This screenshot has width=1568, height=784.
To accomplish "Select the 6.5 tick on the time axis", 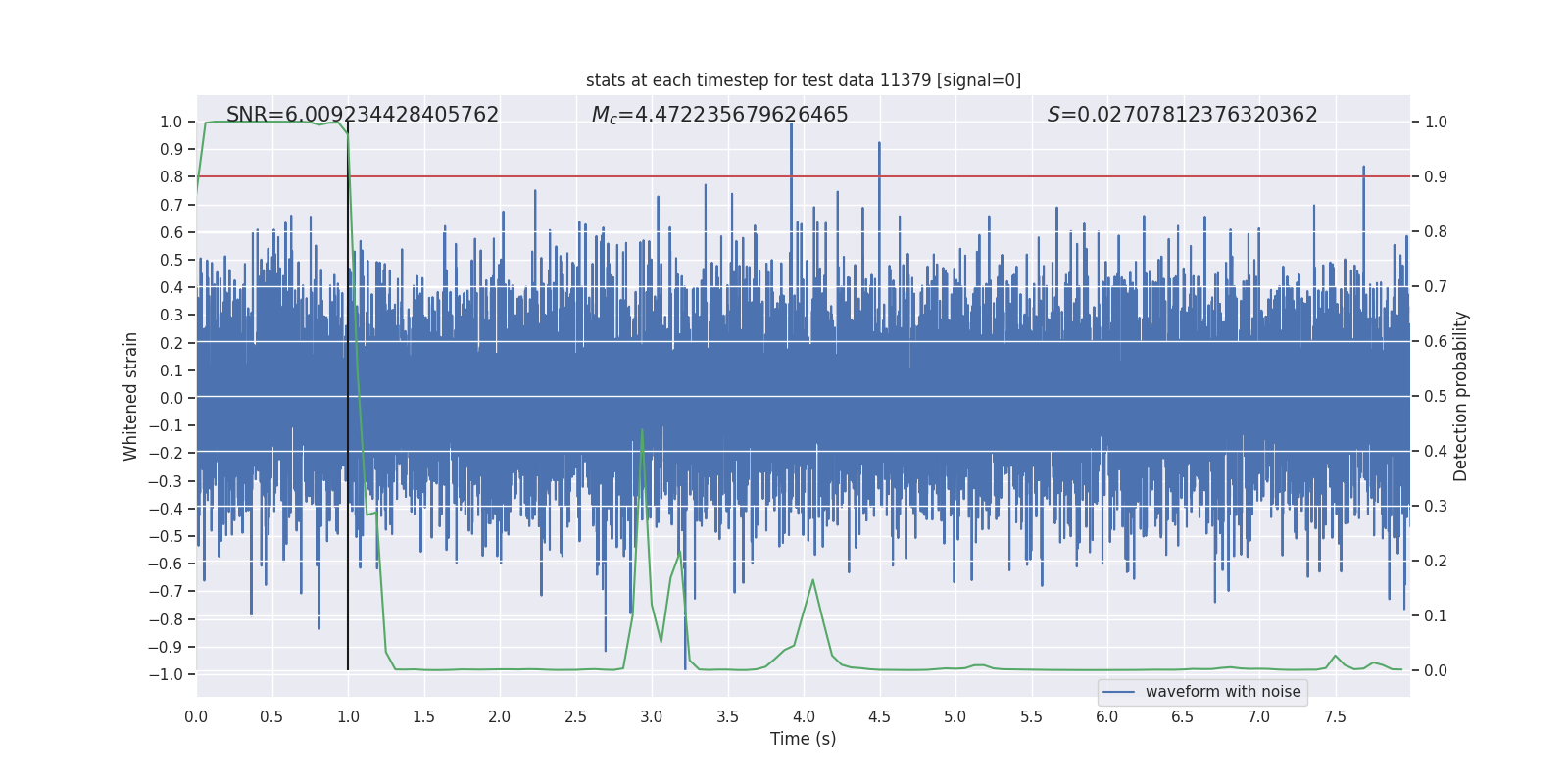I will click(x=1183, y=716).
